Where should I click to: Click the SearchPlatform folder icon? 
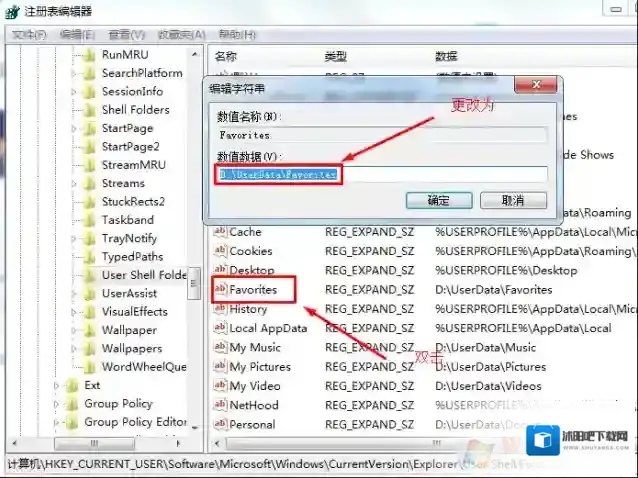point(89,73)
